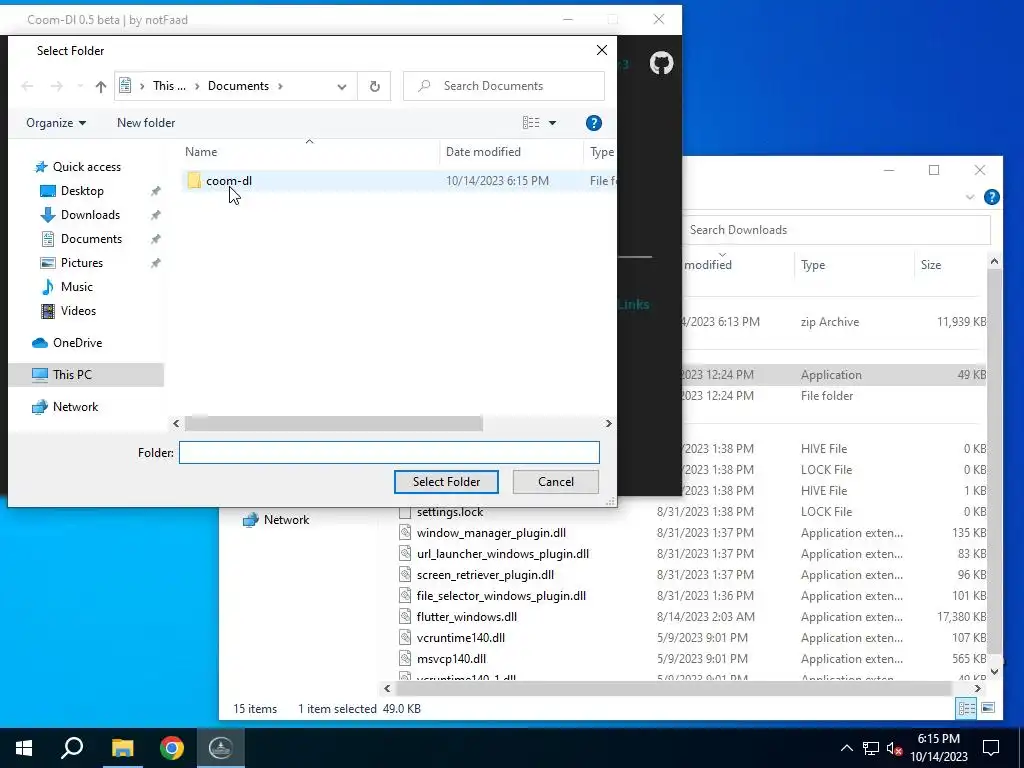The image size is (1024, 768).
Task: Refresh the Documents folder listing
Action: click(374, 86)
